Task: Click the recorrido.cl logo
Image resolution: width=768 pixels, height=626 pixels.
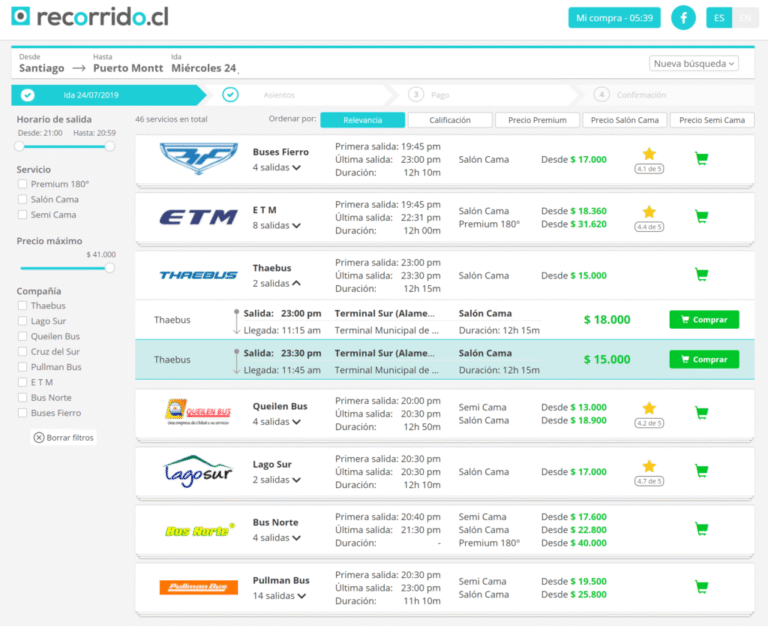Action: pyautogui.click(x=90, y=17)
